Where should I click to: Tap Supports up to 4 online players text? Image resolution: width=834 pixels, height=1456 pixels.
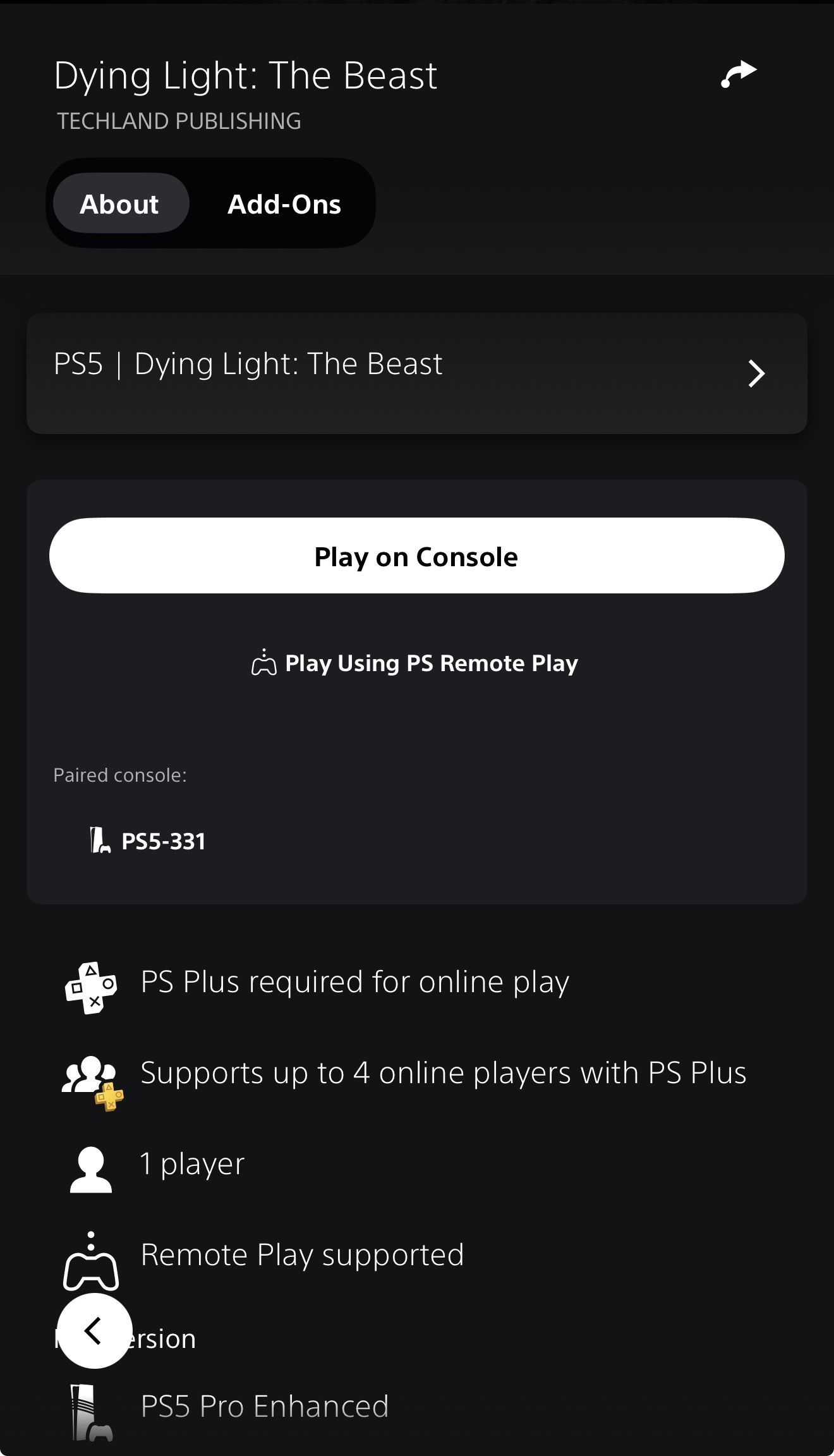tap(444, 1073)
